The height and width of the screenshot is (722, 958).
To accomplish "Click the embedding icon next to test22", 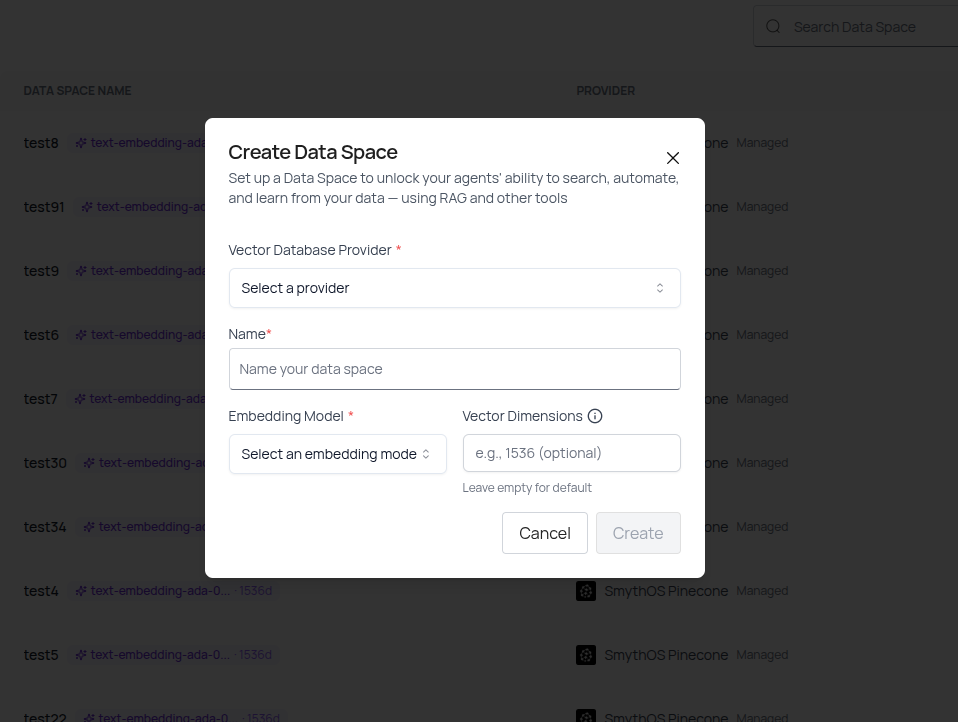I will tap(89, 716).
